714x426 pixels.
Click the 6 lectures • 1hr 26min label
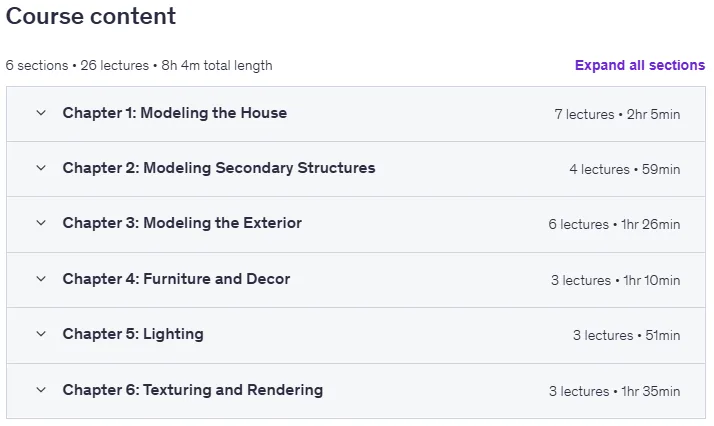614,224
